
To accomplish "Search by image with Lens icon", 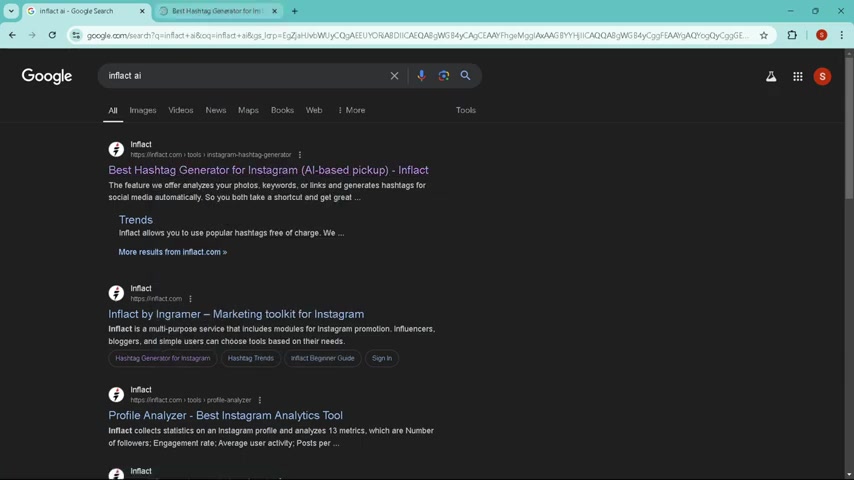I will [x=443, y=76].
